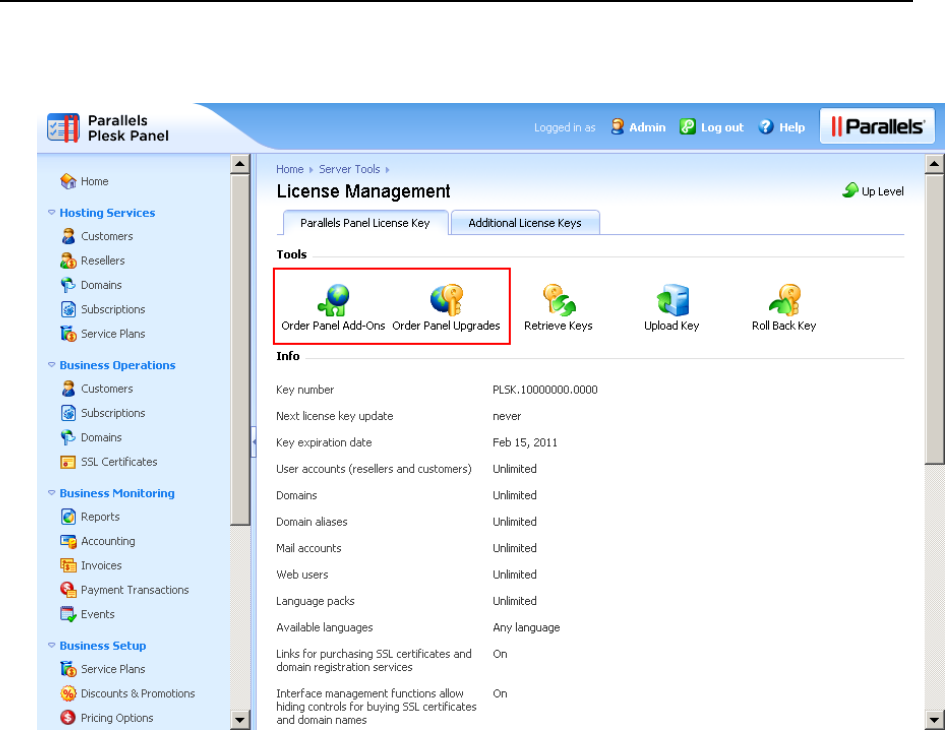Click the Feb 15, 2011 expiration date
This screenshot has height=730, width=945.
525,442
